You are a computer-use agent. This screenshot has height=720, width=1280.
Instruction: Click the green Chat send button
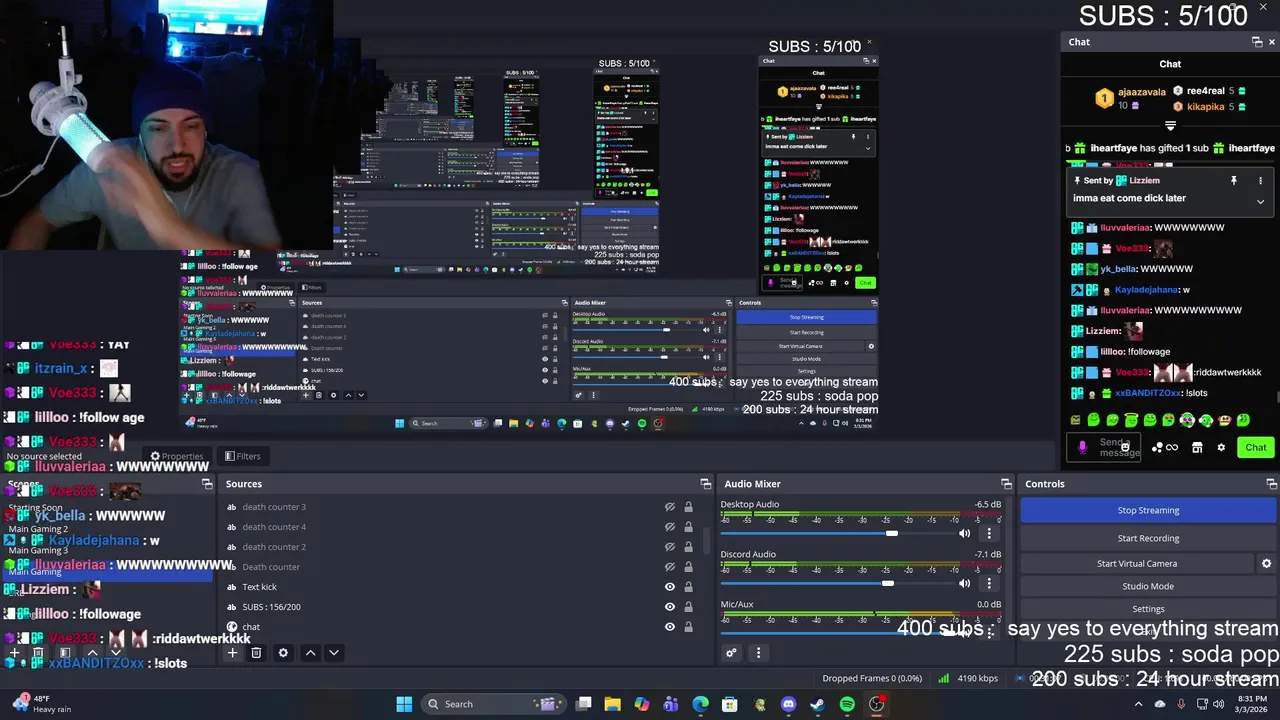pos(1255,448)
